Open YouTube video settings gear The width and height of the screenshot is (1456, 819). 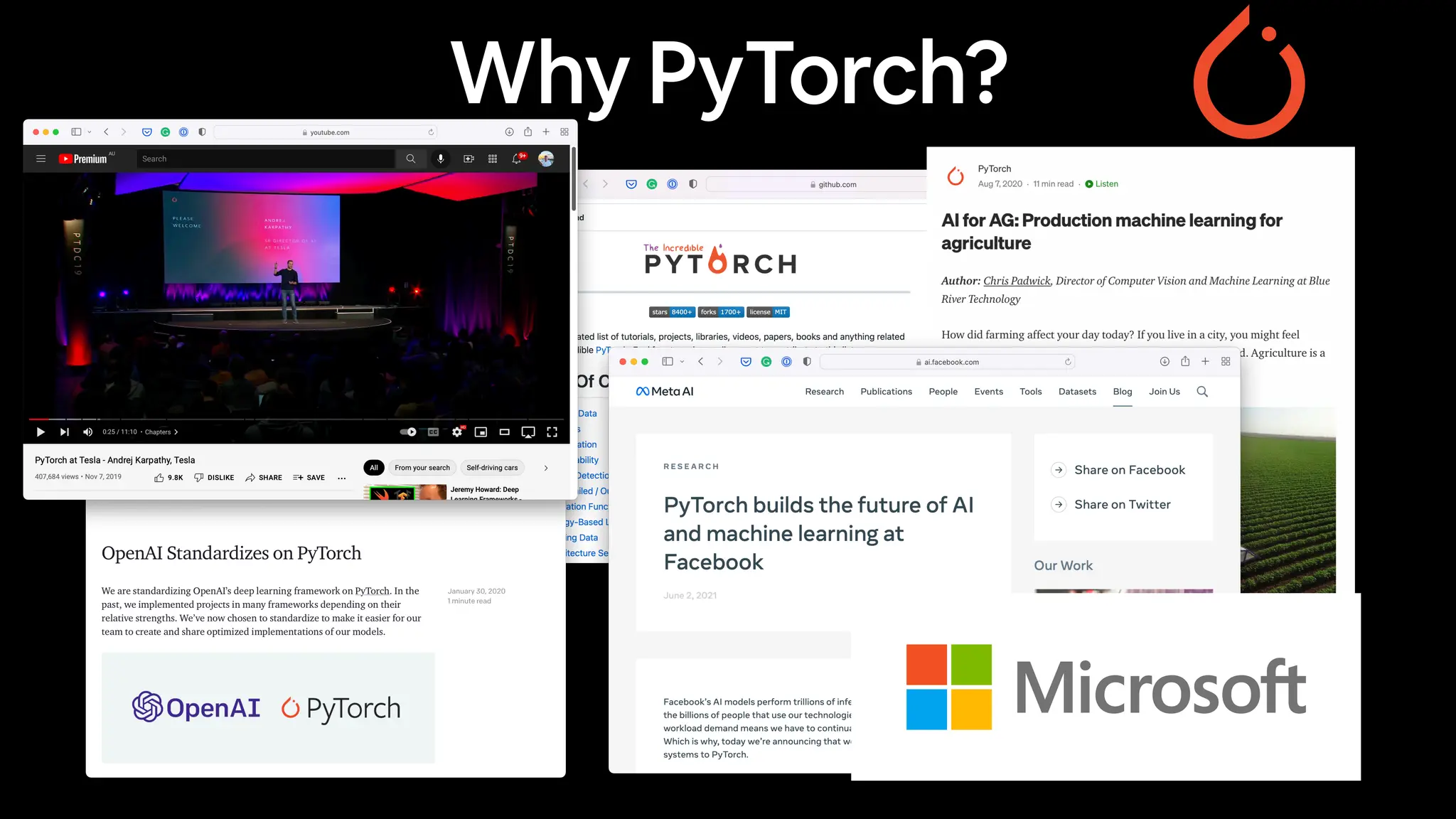click(457, 432)
